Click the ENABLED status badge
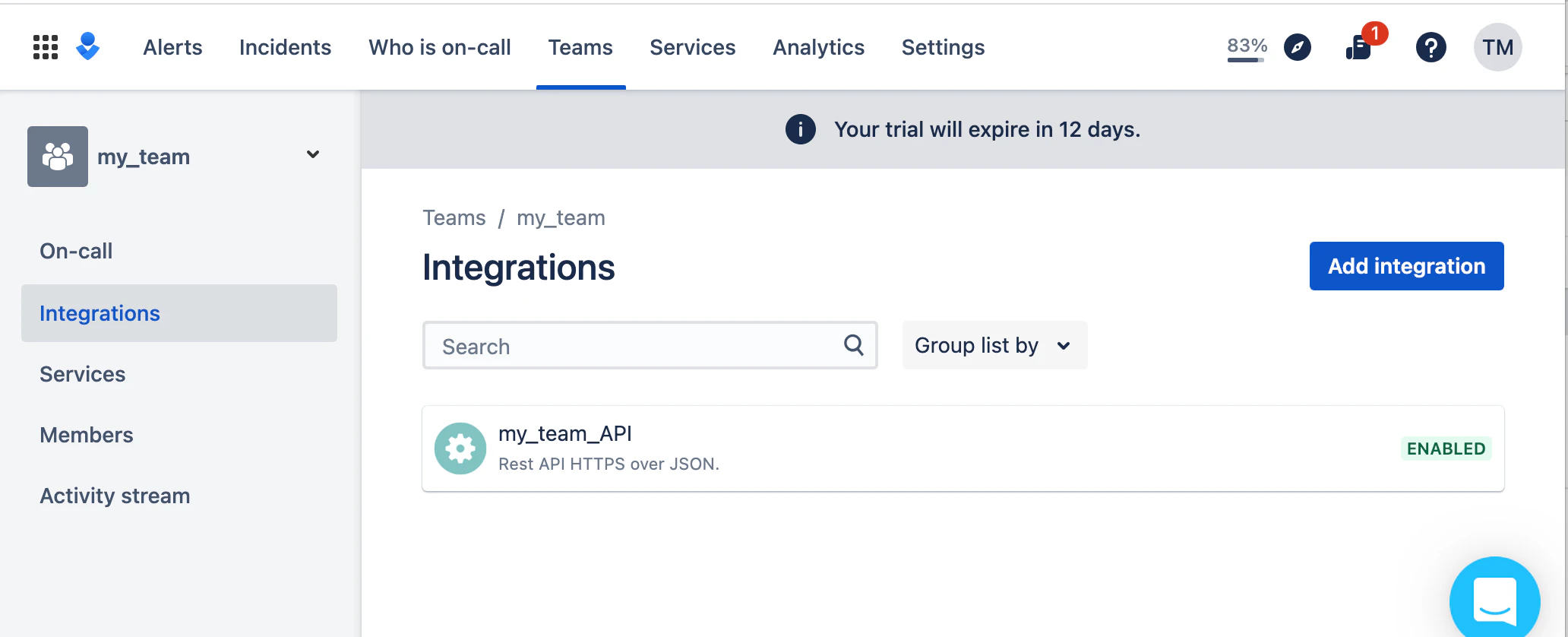This screenshot has height=637, width=1568. (1446, 448)
